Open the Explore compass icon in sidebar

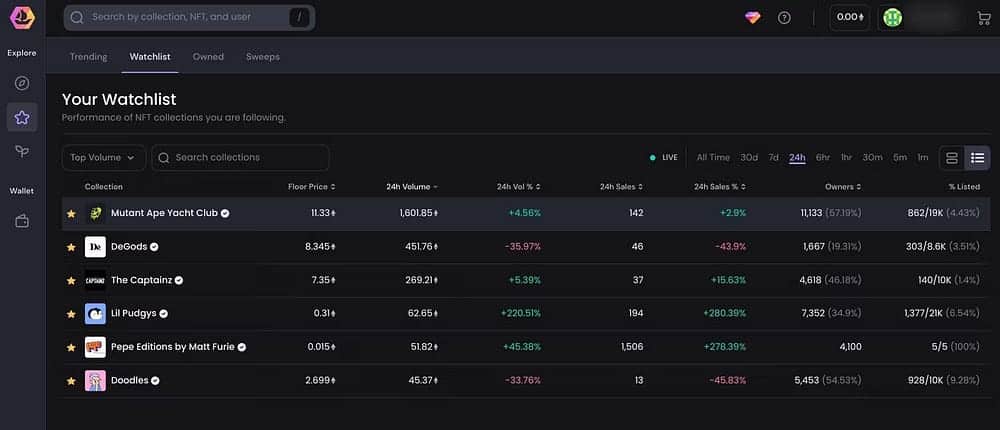(x=22, y=83)
